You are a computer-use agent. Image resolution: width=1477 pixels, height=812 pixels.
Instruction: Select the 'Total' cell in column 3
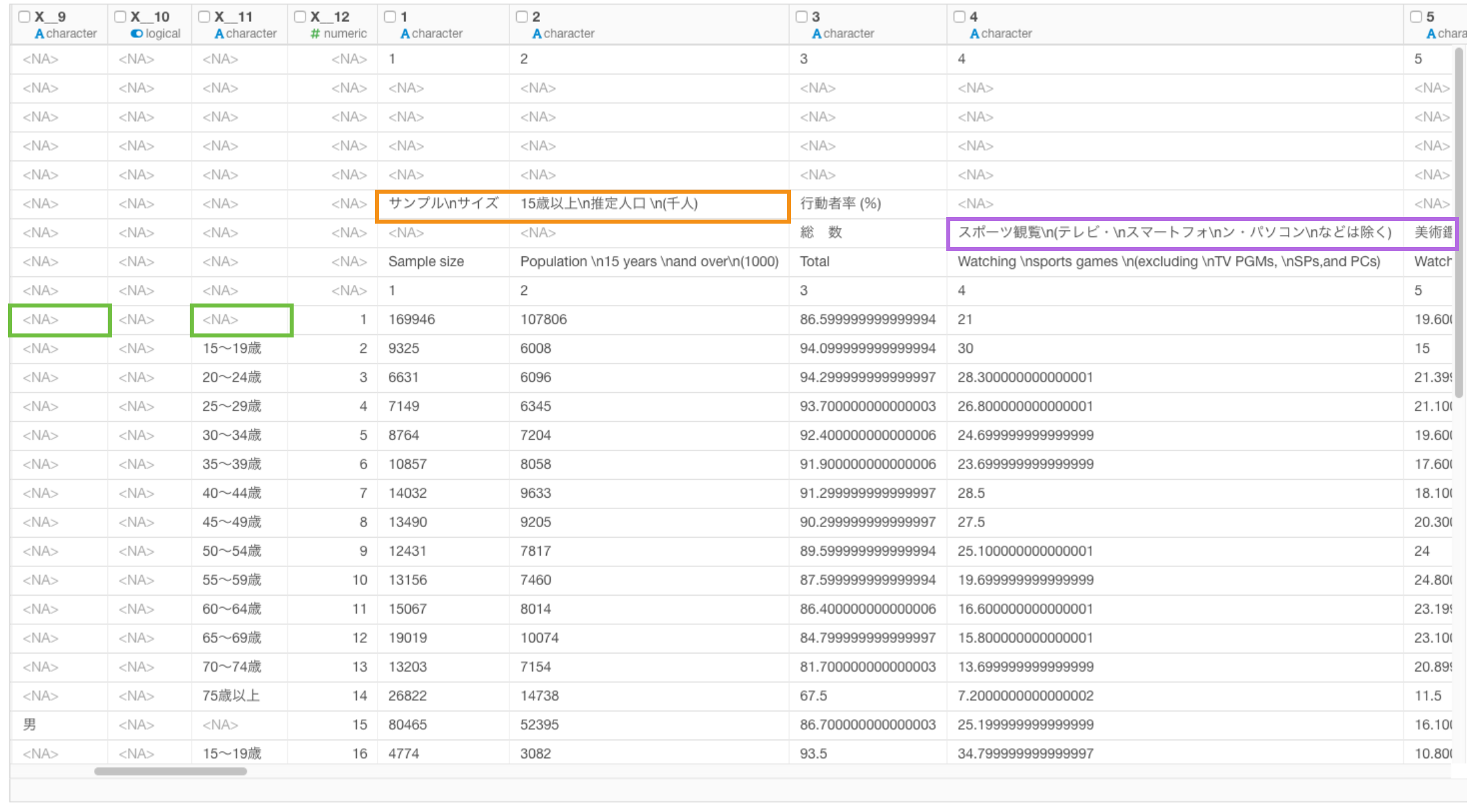868,262
